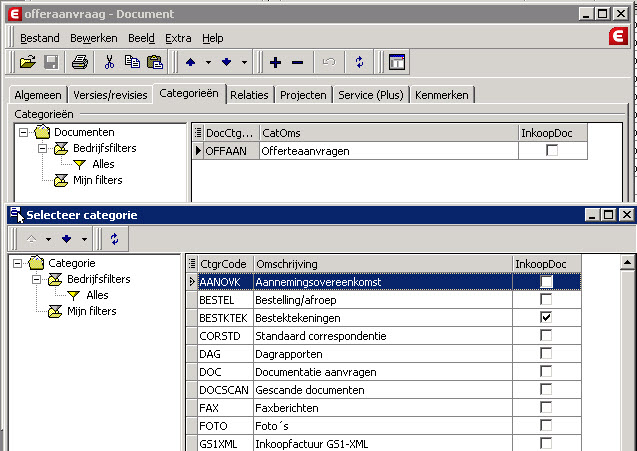
Task: Switch to the Algemeen tab
Action: point(38,95)
